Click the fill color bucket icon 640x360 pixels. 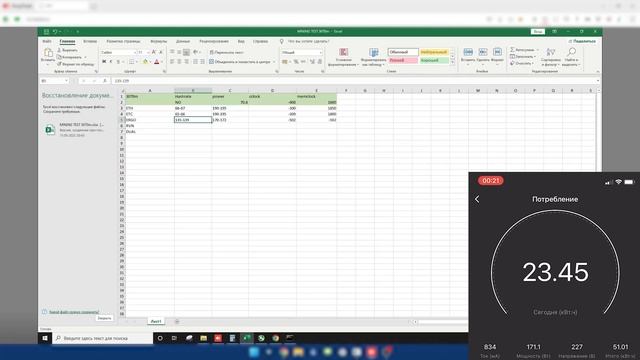pyautogui.click(x=145, y=62)
